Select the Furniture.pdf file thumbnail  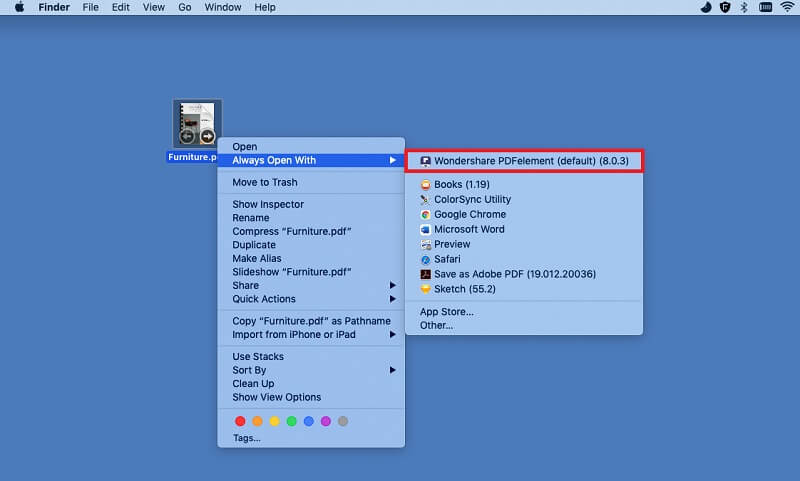pyautogui.click(x=197, y=123)
